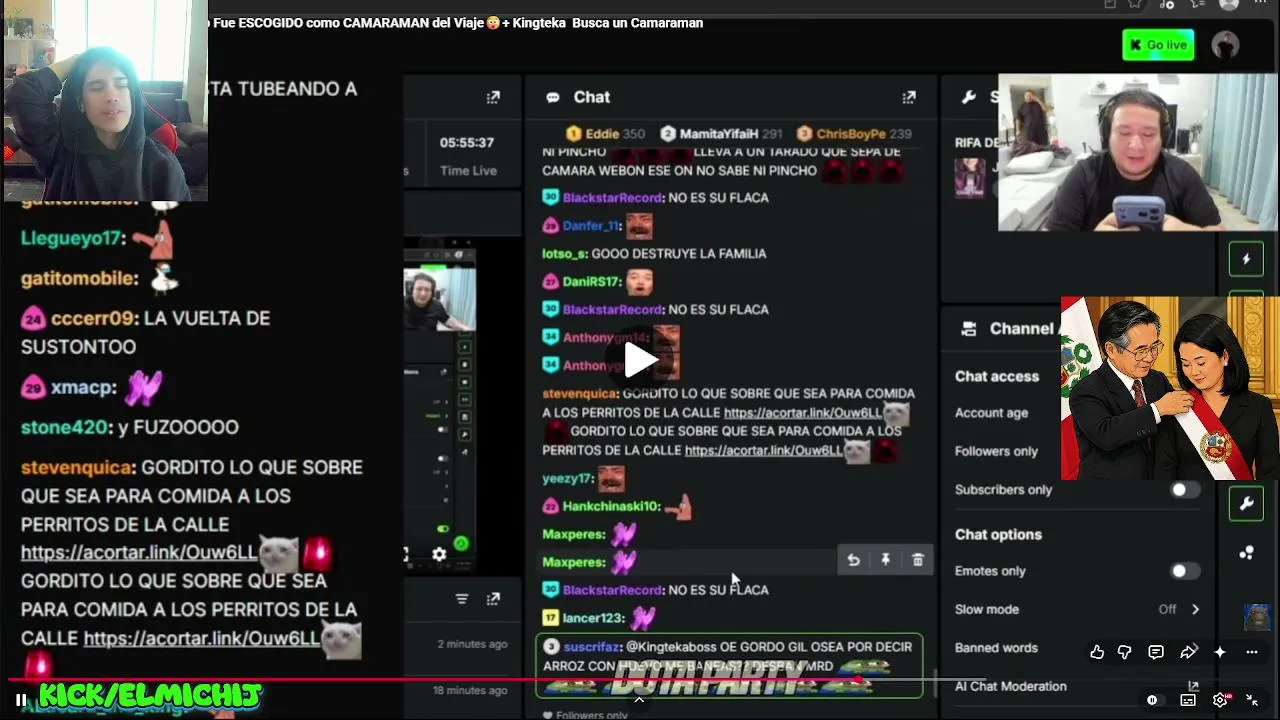1280x720 pixels.
Task: Click the Channel panel header icon
Action: [x=968, y=328]
